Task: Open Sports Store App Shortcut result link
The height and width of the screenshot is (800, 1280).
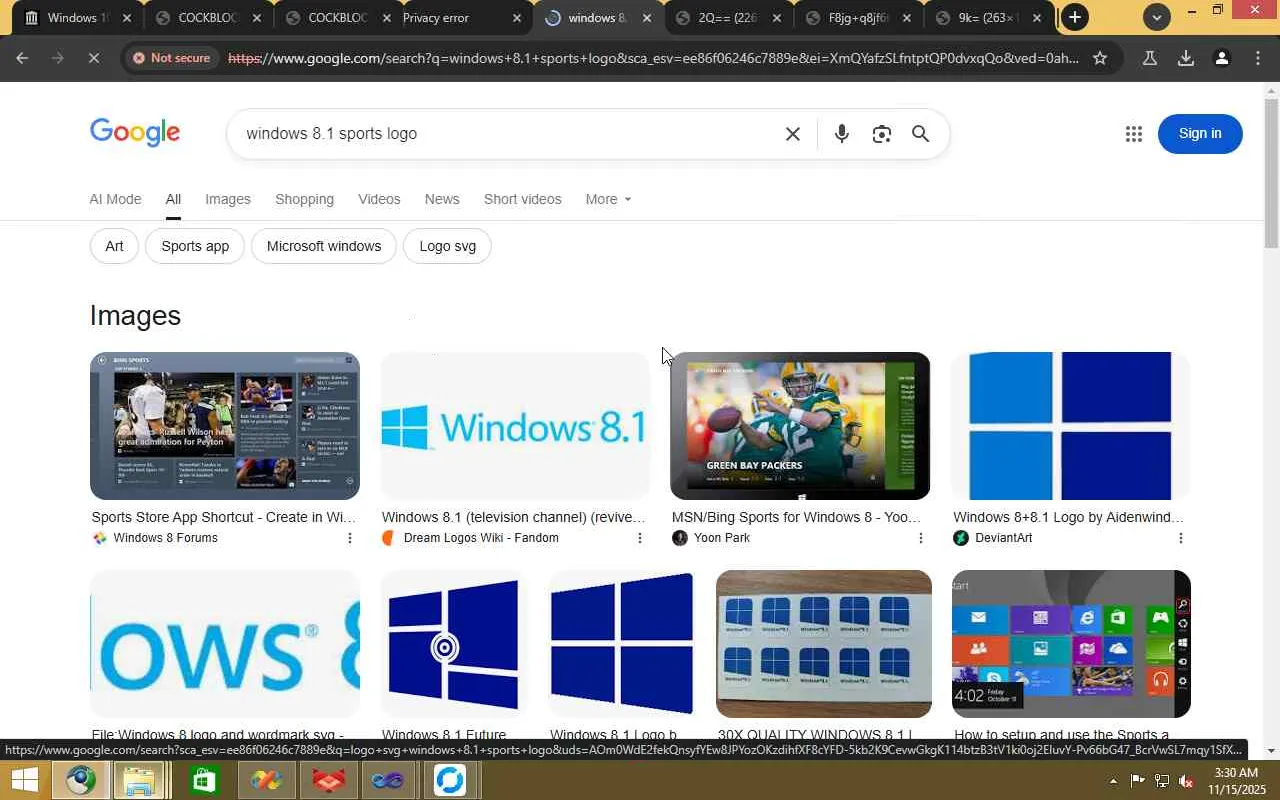Action: (224, 517)
